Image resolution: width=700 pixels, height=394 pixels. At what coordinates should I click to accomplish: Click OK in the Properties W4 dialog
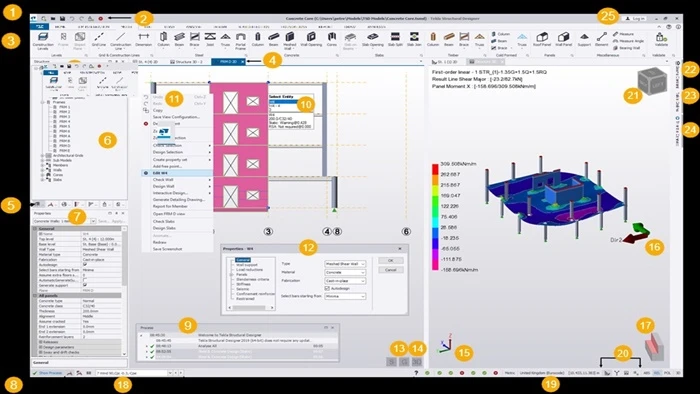click(x=391, y=261)
